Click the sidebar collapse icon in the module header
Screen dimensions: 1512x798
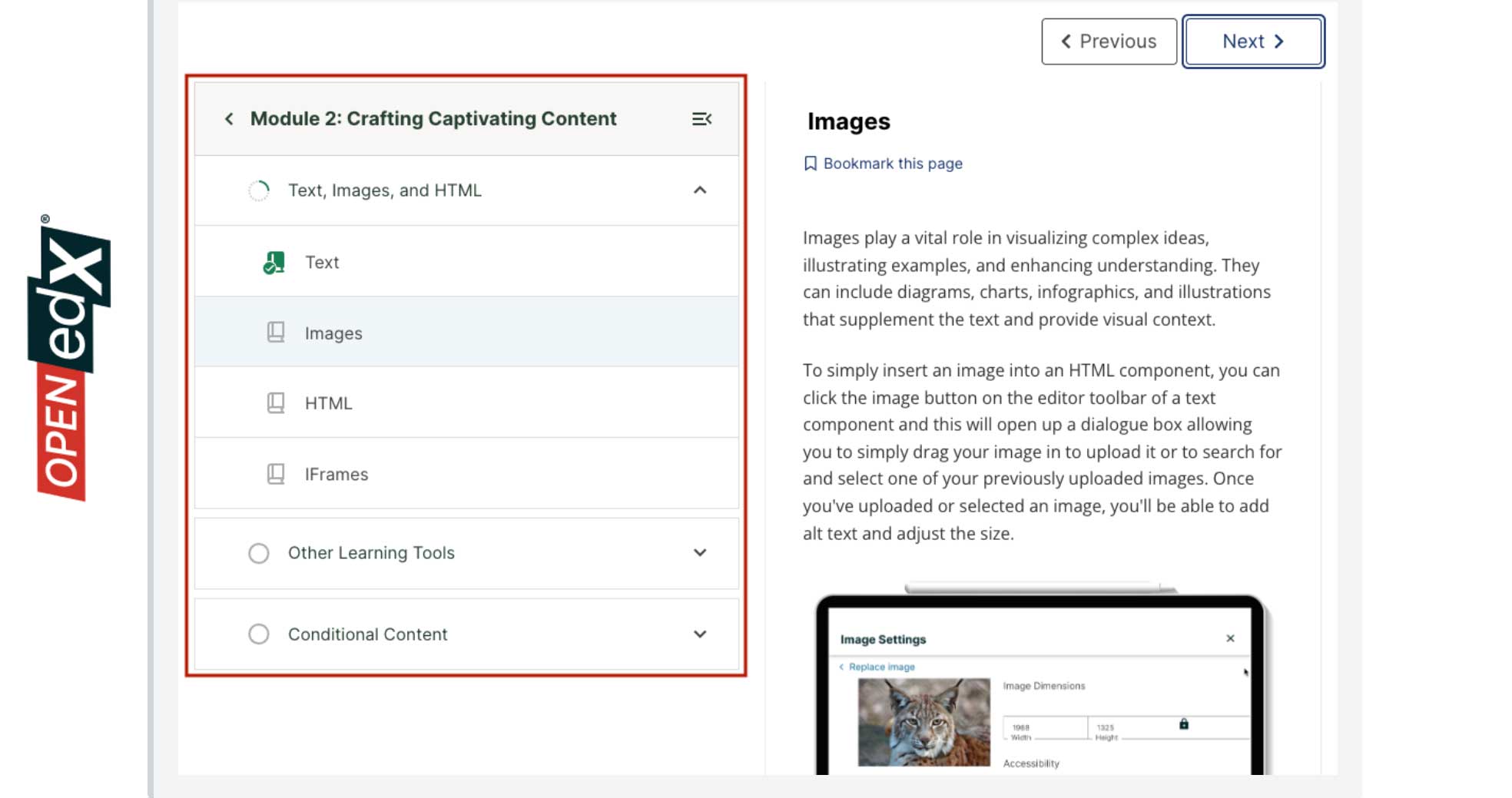701,118
